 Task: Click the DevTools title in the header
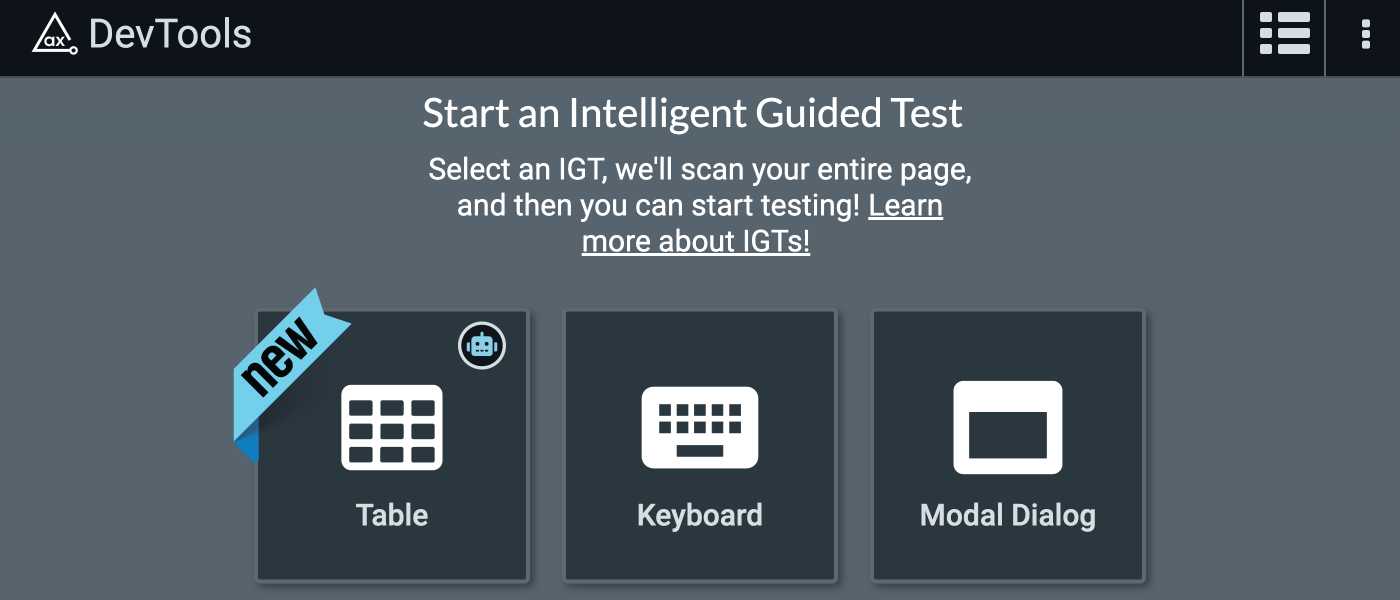(x=172, y=35)
